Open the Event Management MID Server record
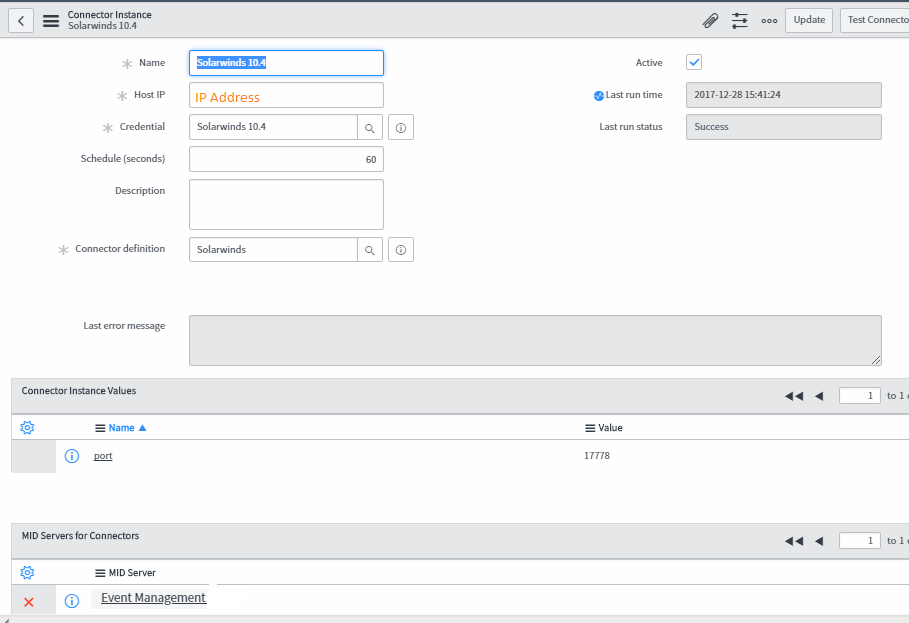Screen dimensions: 909x623 (151, 598)
